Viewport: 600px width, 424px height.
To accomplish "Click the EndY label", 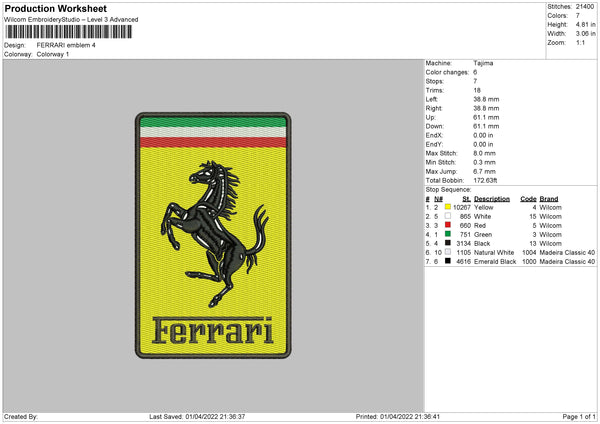I will (x=434, y=144).
